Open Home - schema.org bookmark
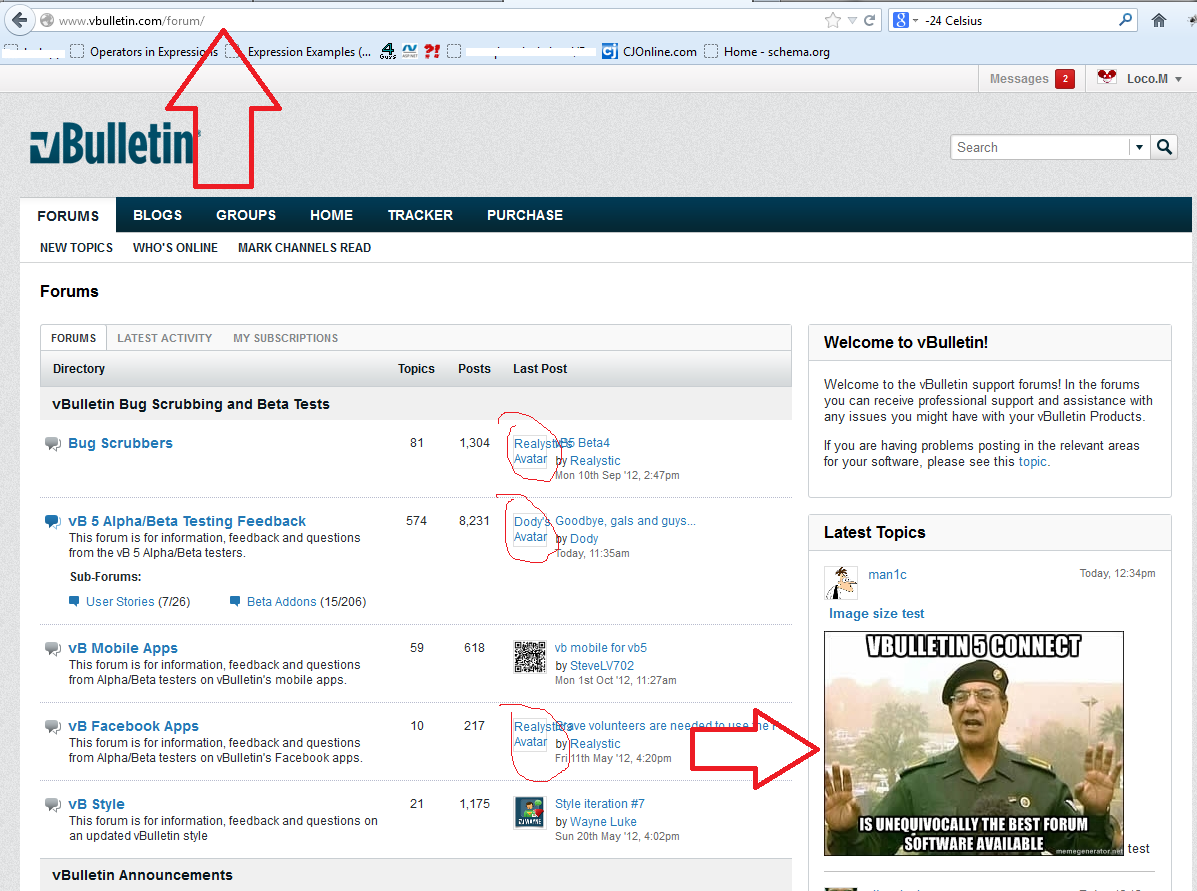 (x=766, y=51)
